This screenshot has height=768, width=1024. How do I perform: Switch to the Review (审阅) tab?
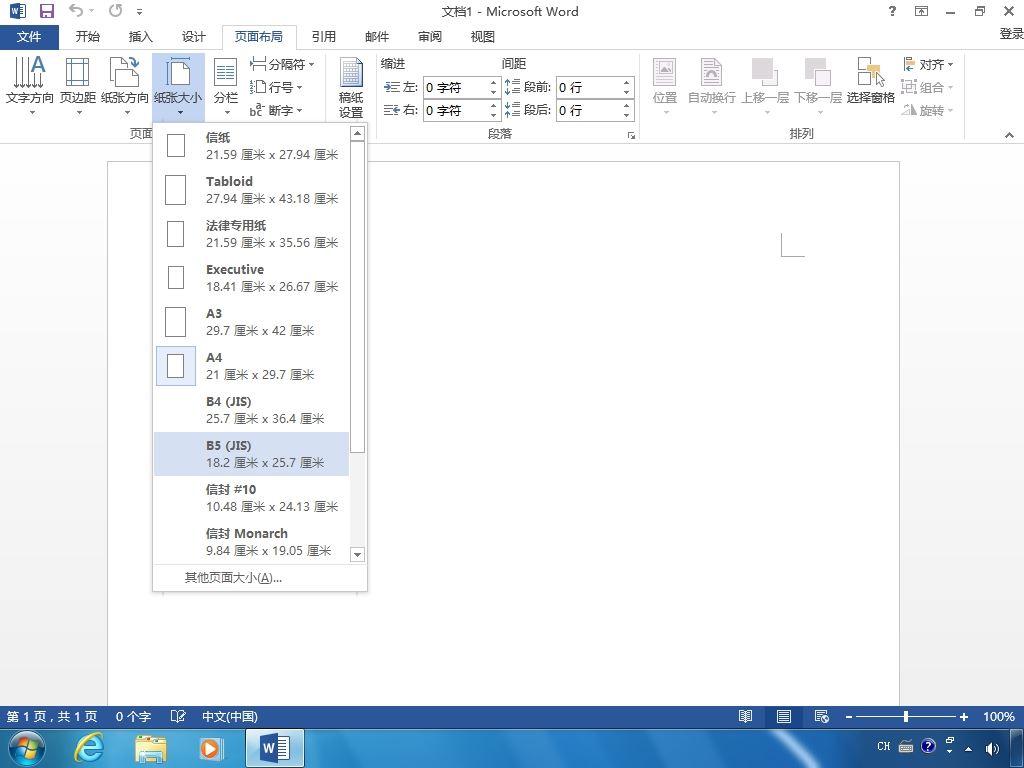430,37
